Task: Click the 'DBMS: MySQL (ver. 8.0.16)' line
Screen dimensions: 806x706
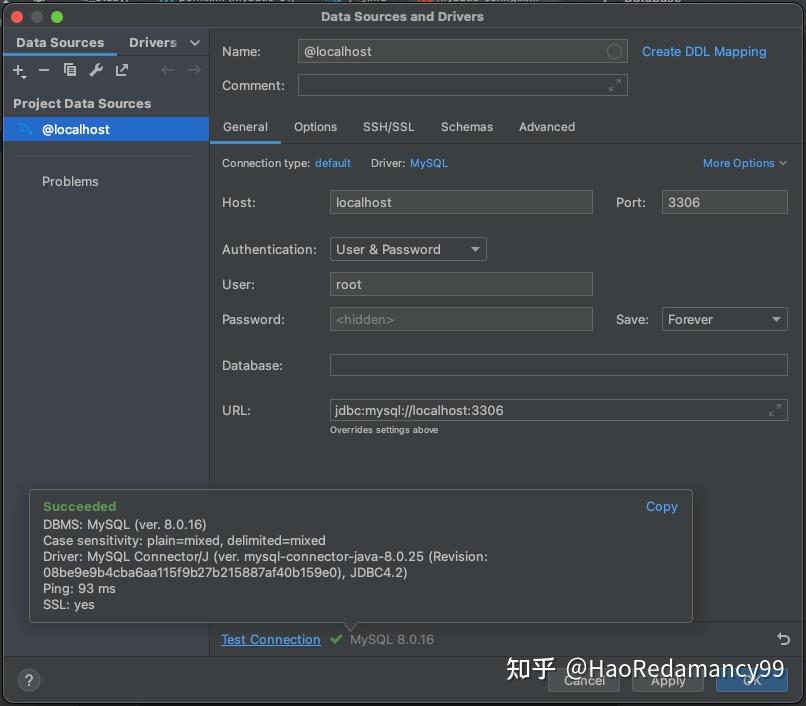Action: click(x=124, y=524)
